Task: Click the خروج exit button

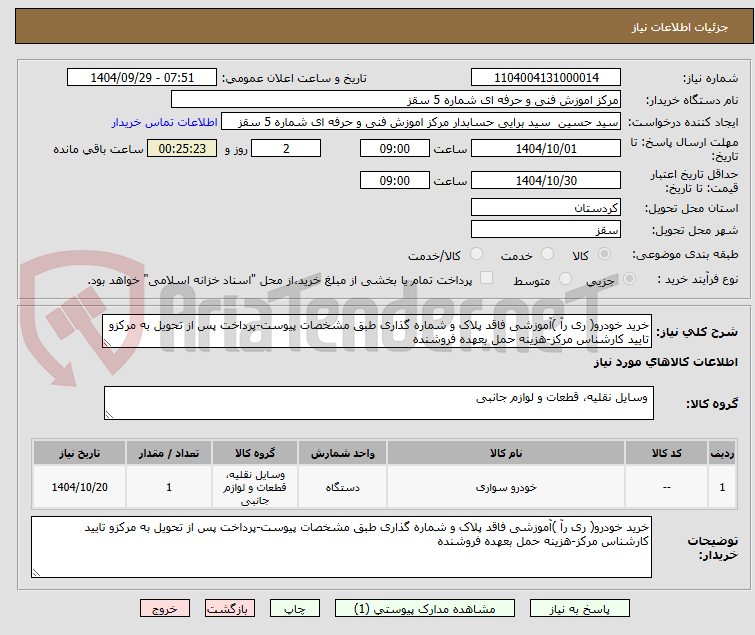Action: [x=165, y=608]
